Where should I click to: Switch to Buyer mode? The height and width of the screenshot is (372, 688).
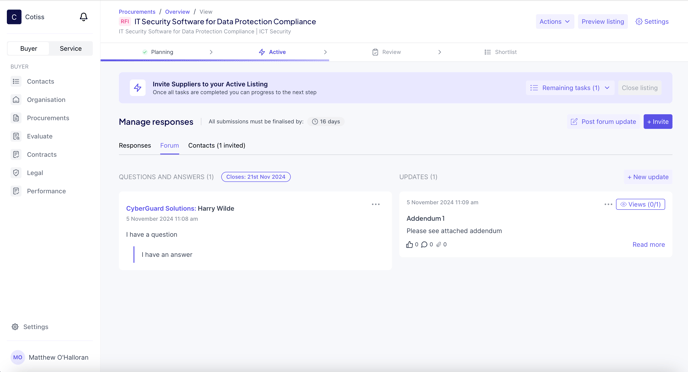pyautogui.click(x=29, y=49)
